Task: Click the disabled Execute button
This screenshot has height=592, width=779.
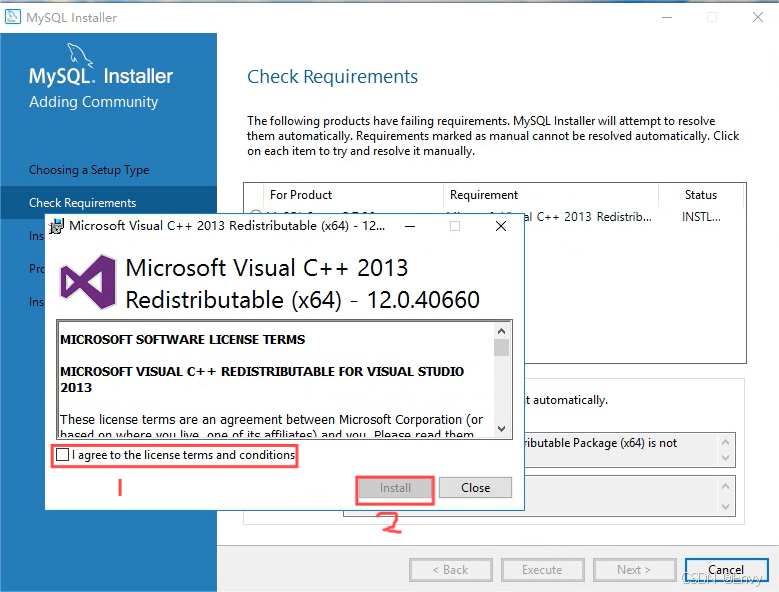Action: [543, 570]
